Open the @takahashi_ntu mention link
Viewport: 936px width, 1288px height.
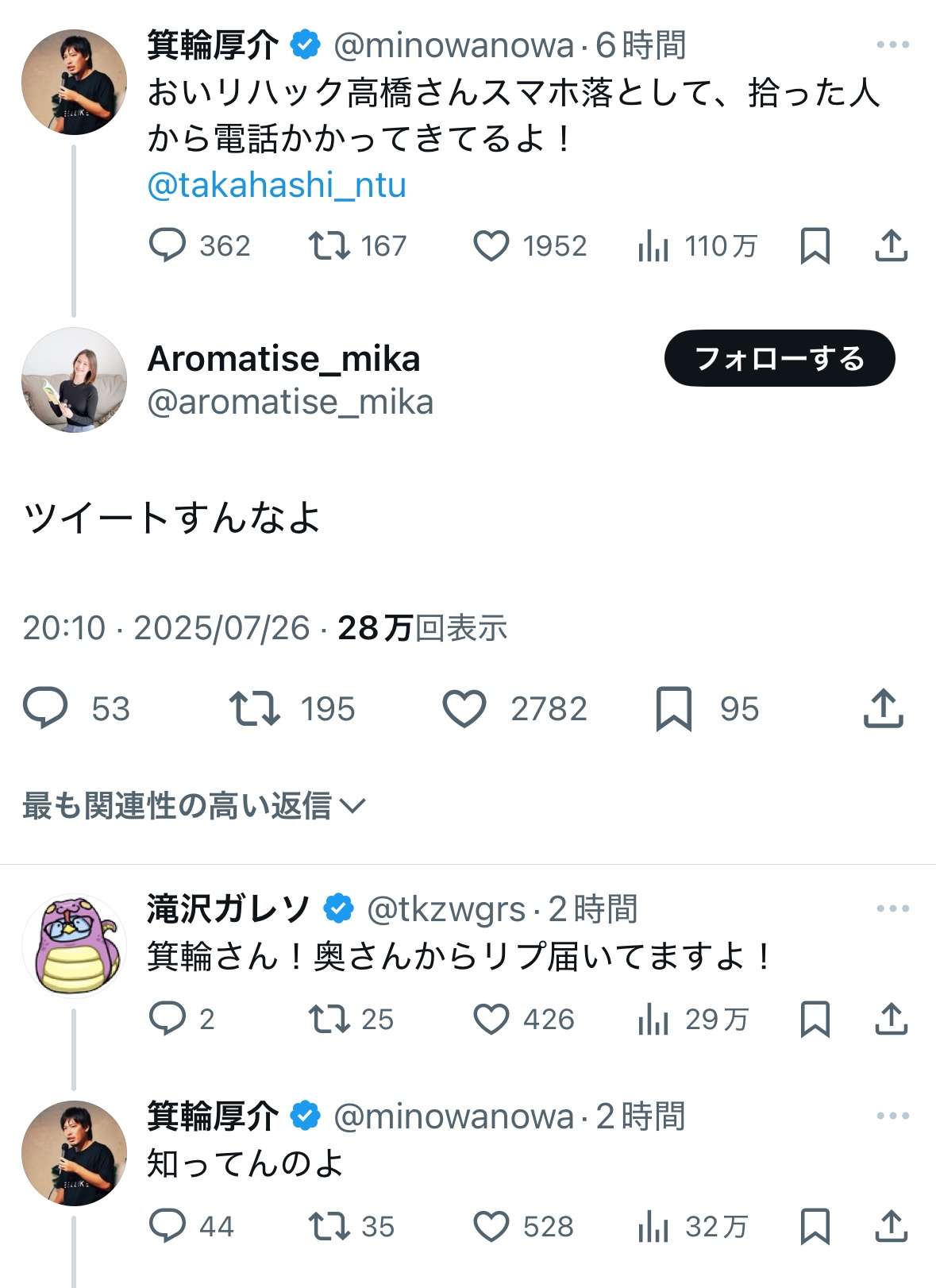coord(276,185)
